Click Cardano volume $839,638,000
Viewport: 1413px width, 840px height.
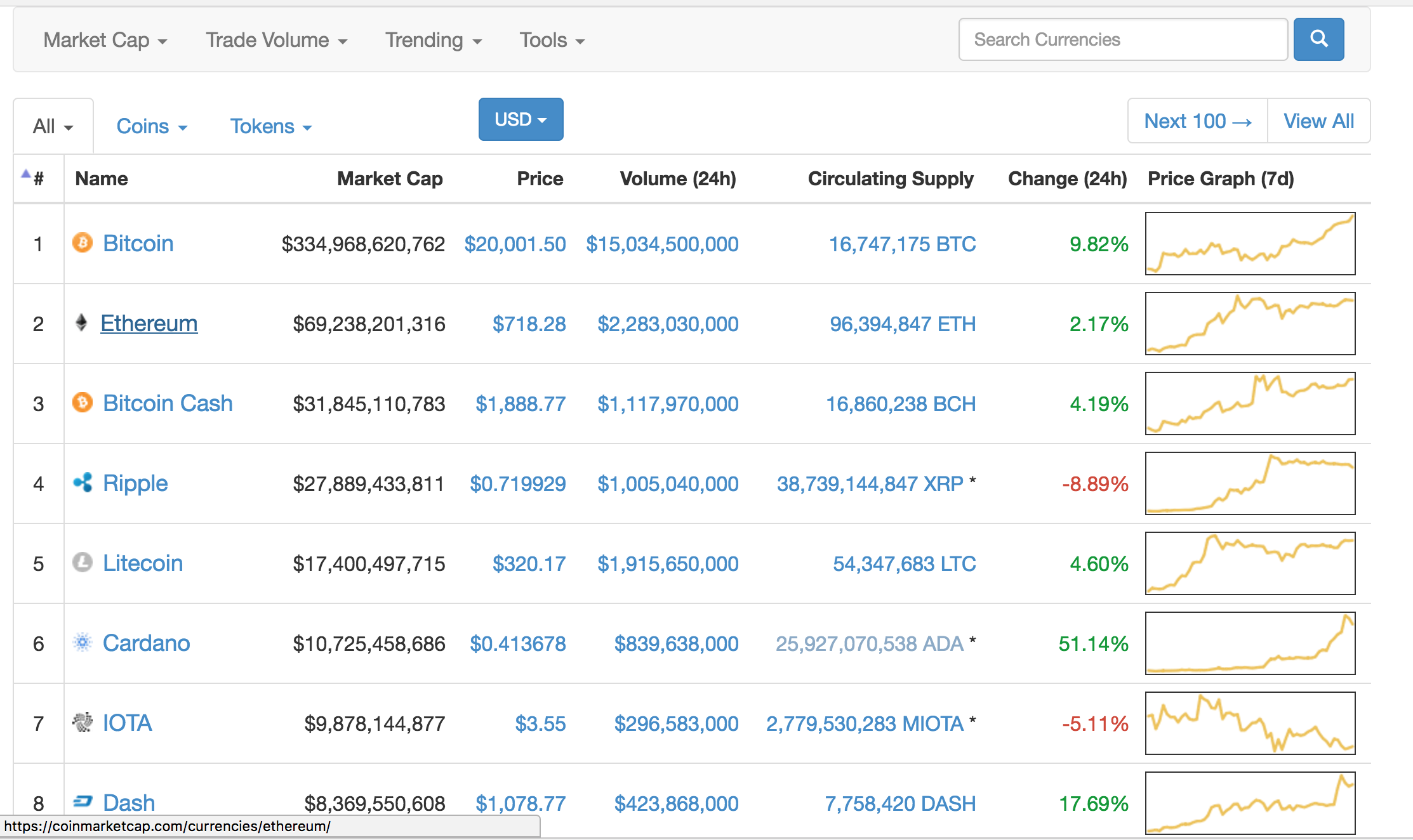point(676,644)
